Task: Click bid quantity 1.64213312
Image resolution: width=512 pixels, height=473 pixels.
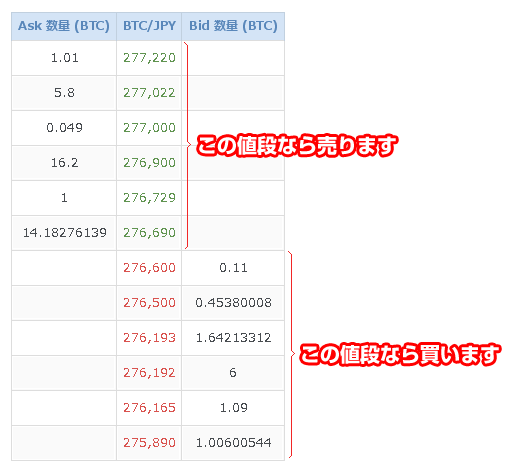Action: tap(233, 338)
